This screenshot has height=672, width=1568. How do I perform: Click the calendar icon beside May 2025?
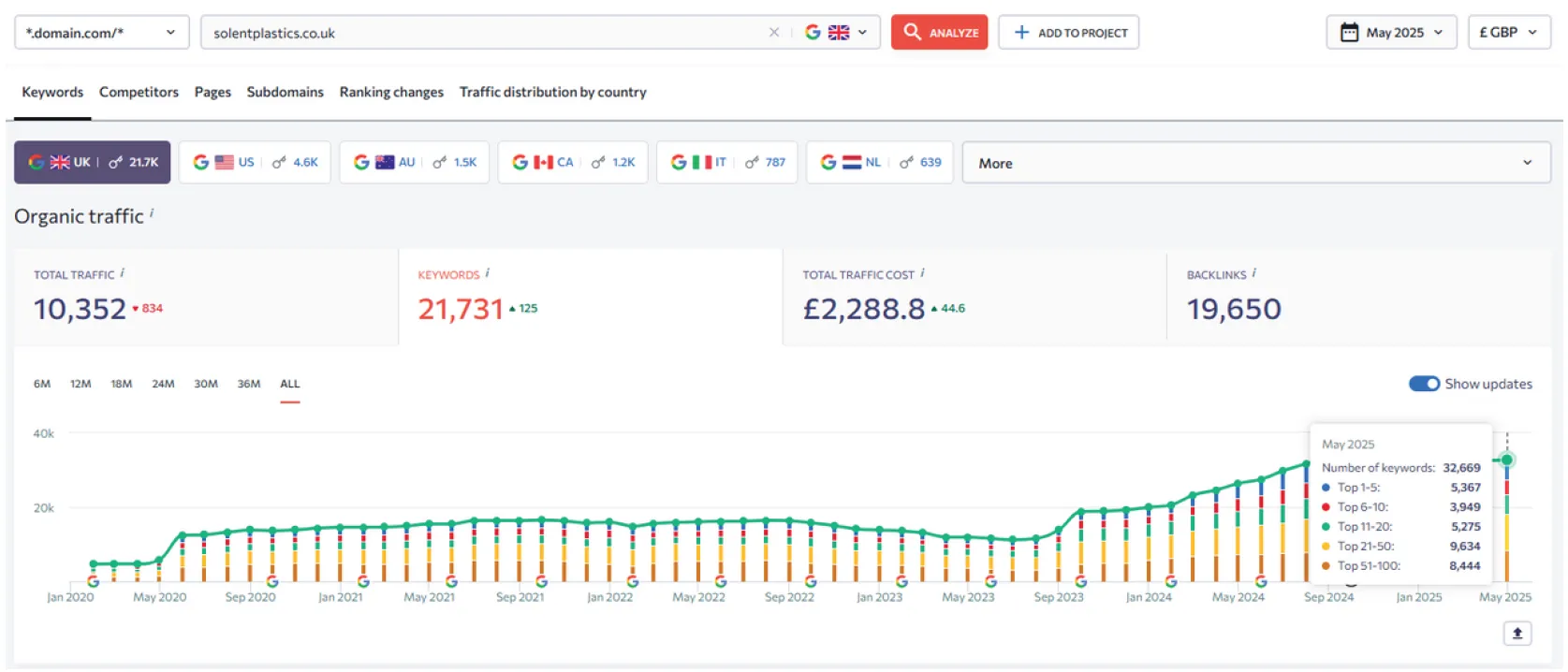(x=1349, y=32)
